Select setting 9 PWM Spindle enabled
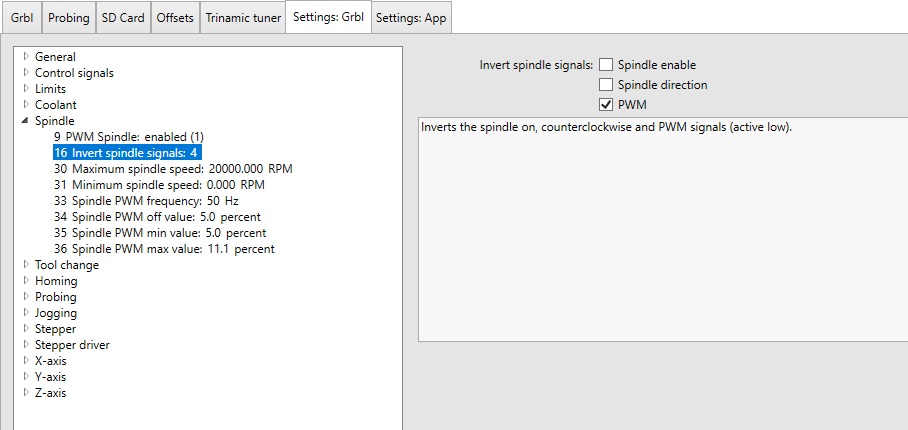 click(129, 137)
